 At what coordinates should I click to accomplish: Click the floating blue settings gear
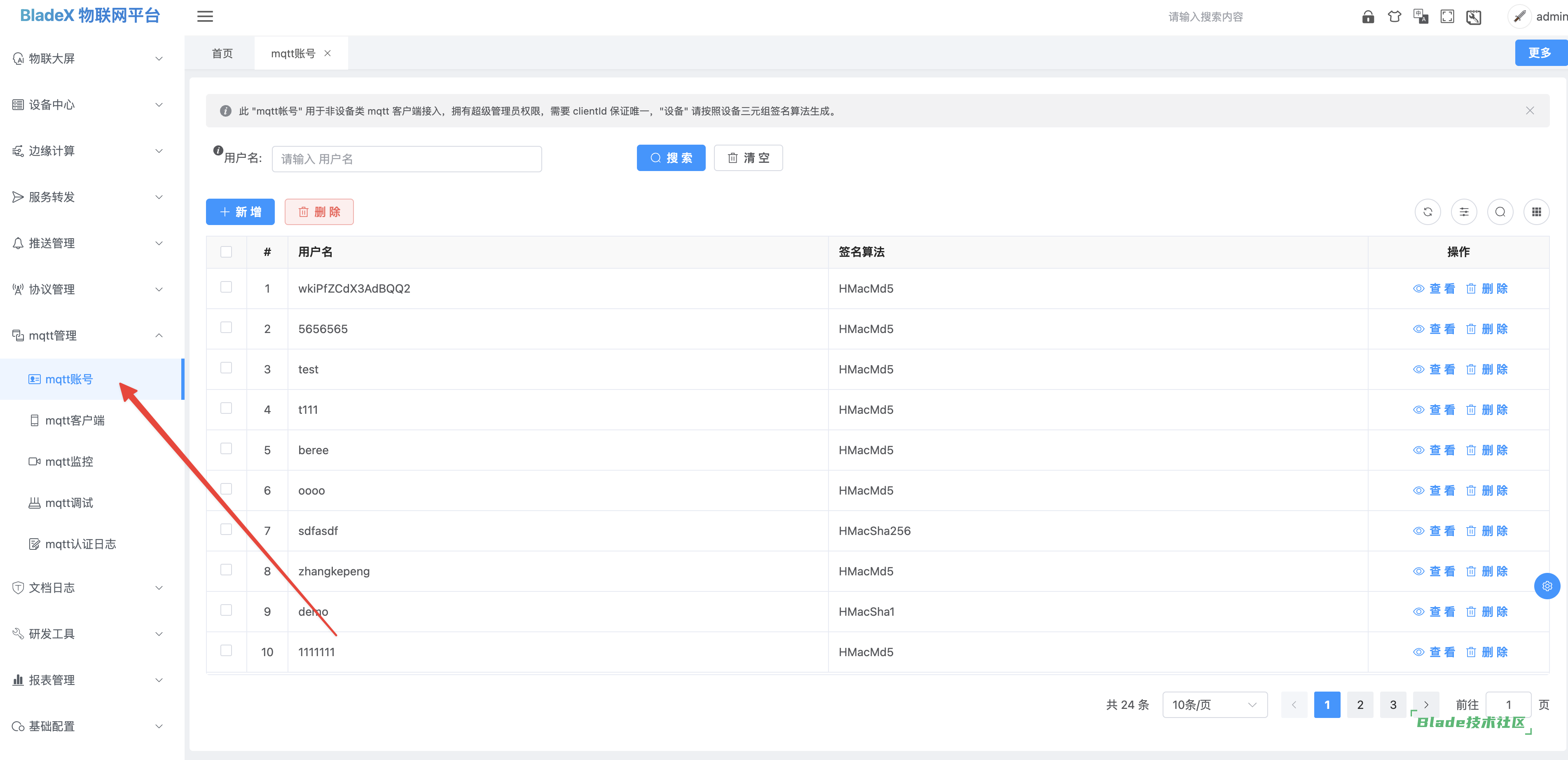tap(1547, 586)
